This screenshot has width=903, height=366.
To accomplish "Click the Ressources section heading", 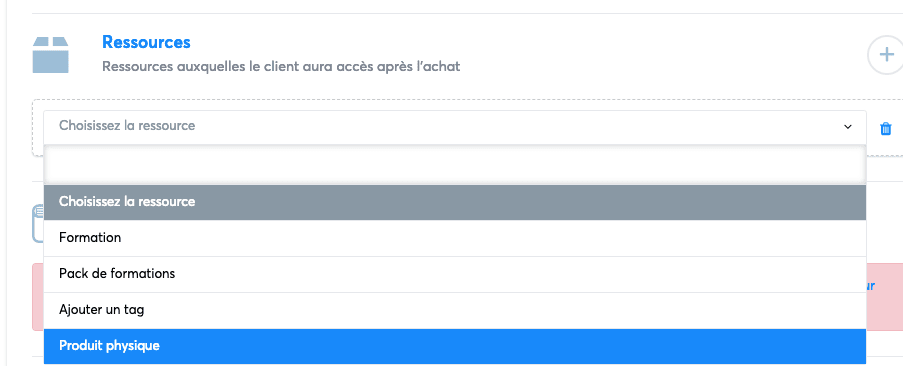I will click(146, 42).
